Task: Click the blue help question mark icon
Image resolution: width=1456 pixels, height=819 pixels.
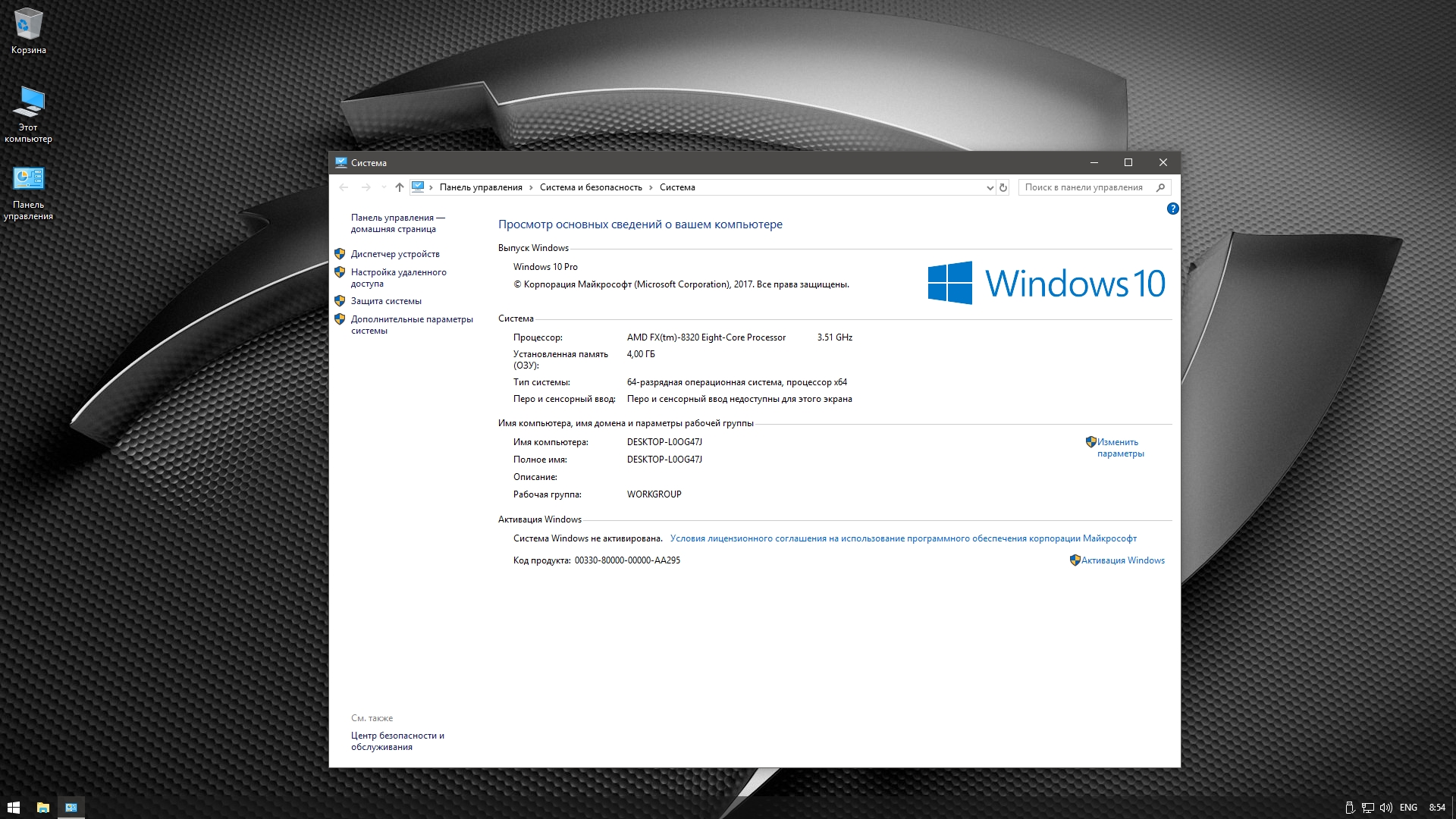Action: pos(1172,209)
